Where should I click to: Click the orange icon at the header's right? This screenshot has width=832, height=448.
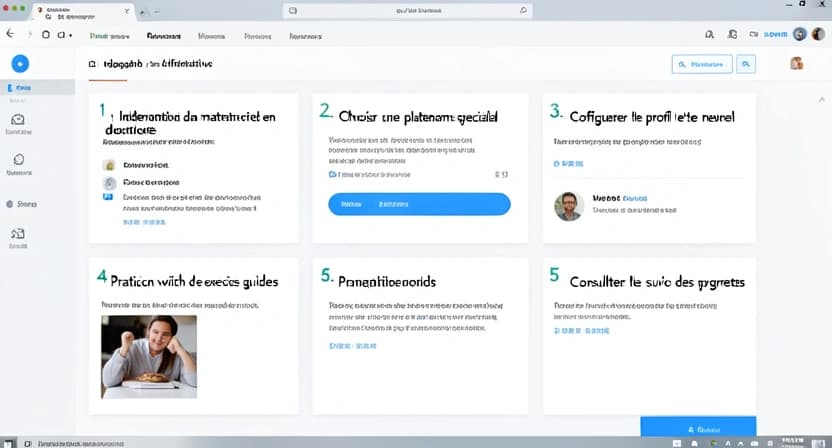pyautogui.click(x=797, y=64)
